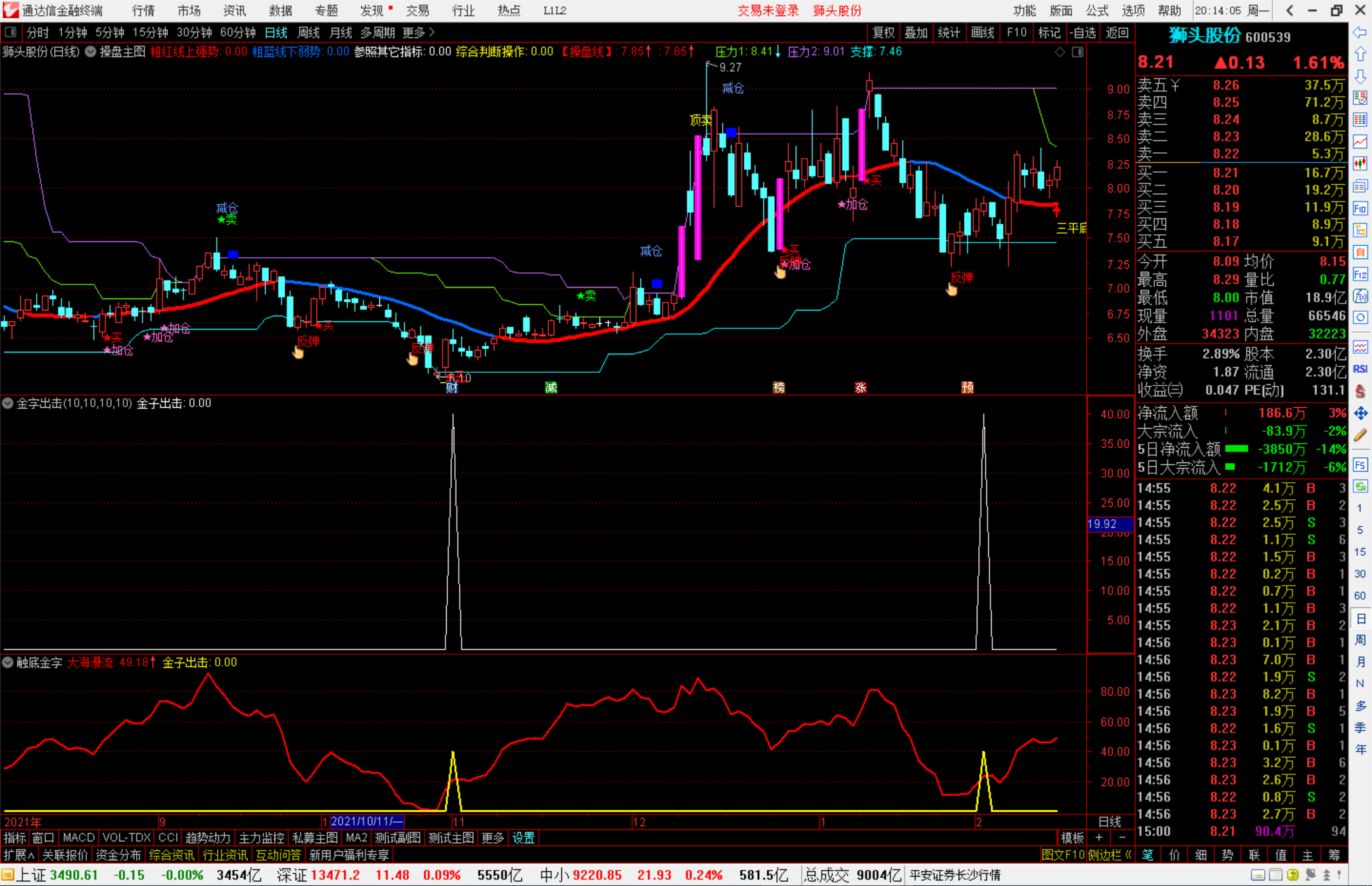Click the 2021/10/11 date marker on timeline
The image size is (1372, 886).
367,821
